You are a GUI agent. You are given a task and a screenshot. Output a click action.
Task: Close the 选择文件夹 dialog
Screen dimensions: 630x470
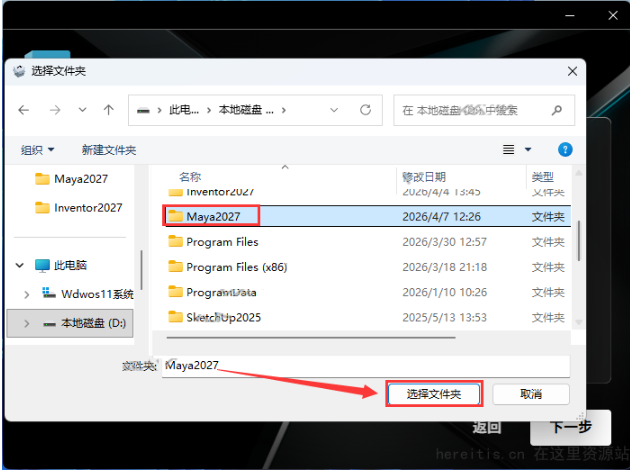[x=572, y=72]
